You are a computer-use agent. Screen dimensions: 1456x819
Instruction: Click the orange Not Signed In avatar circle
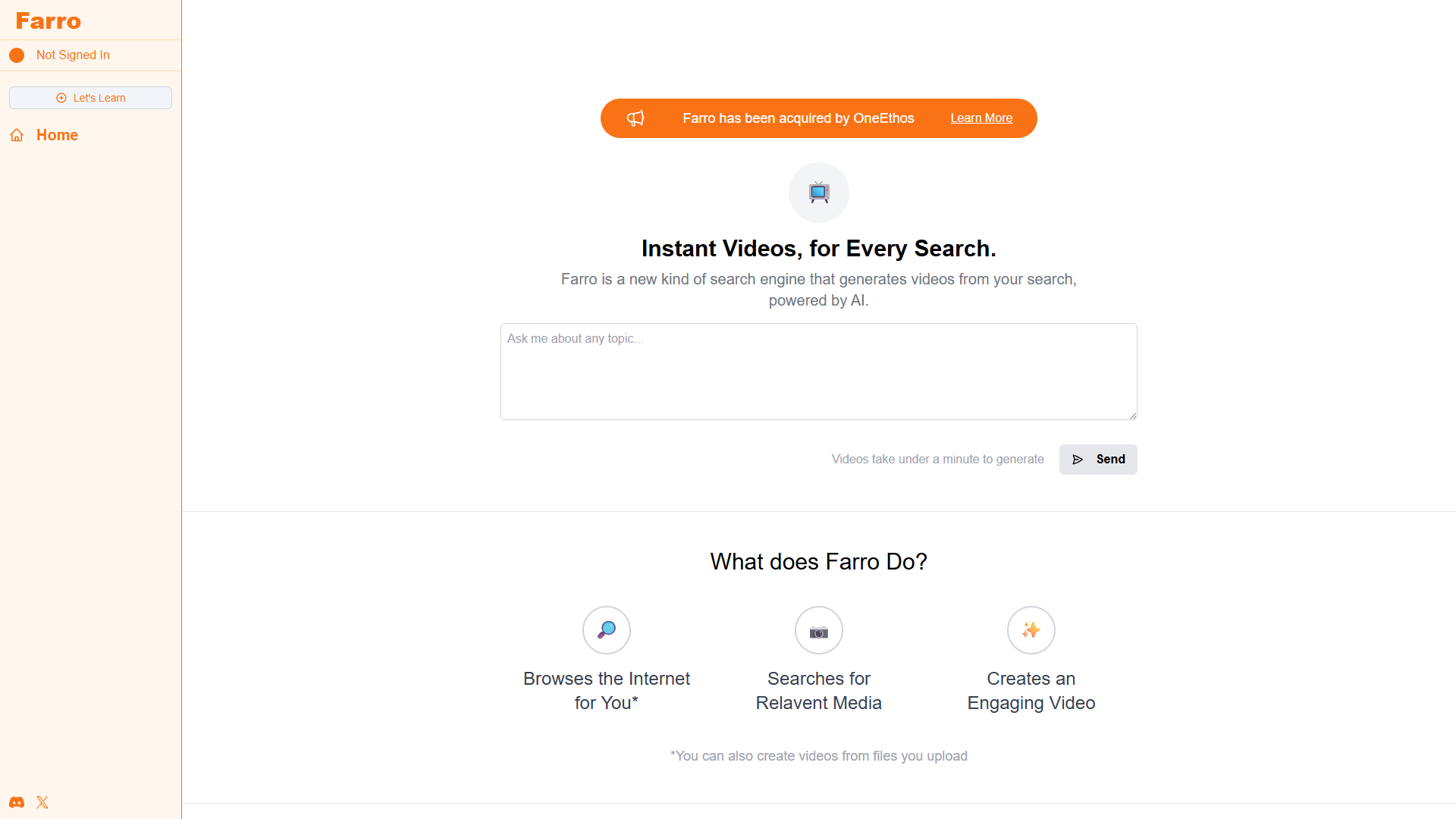(17, 55)
